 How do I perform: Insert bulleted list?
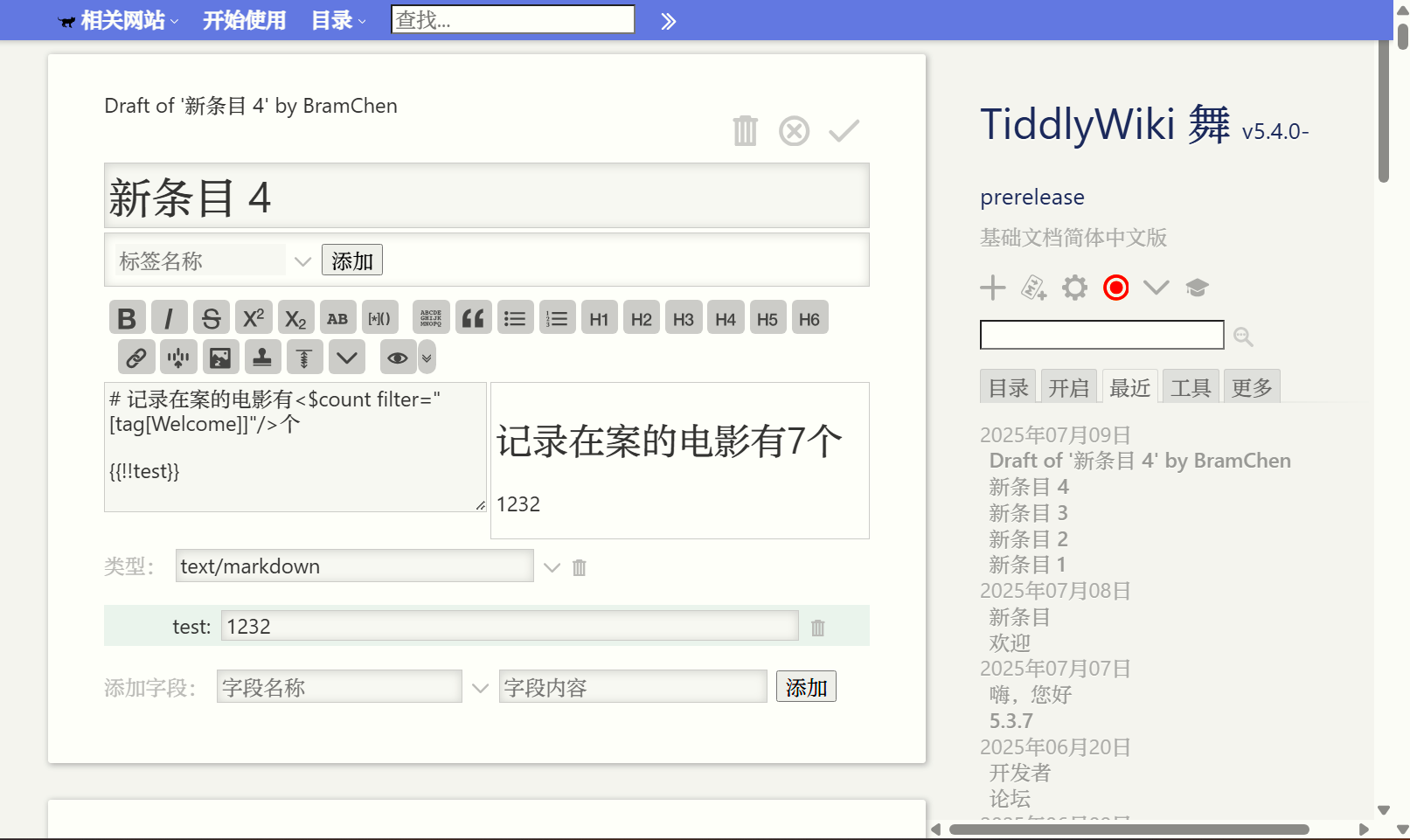pos(515,318)
